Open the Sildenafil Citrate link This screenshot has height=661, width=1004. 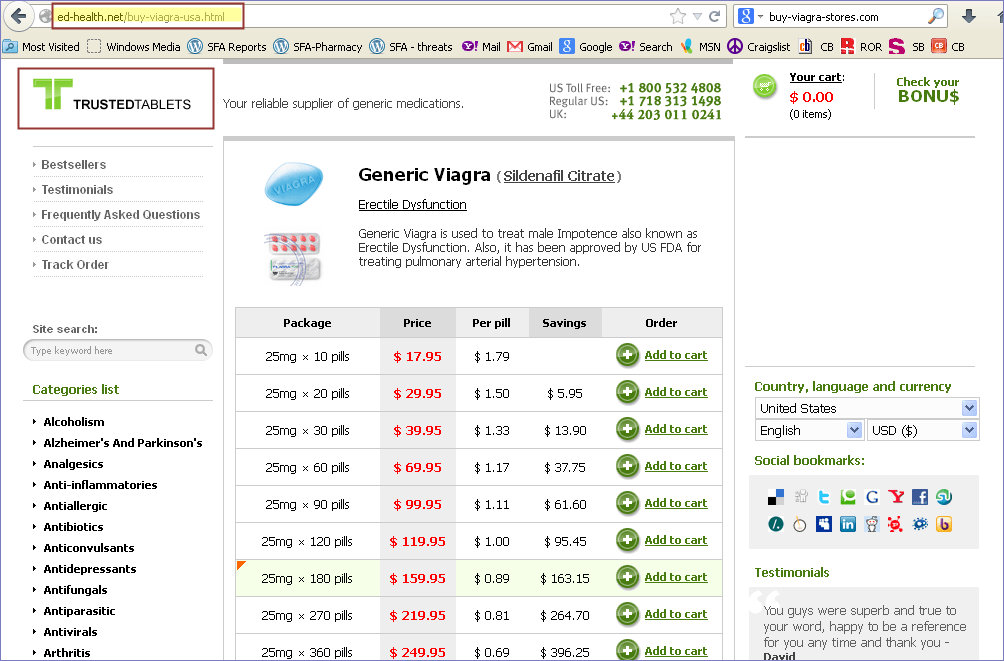(x=558, y=176)
